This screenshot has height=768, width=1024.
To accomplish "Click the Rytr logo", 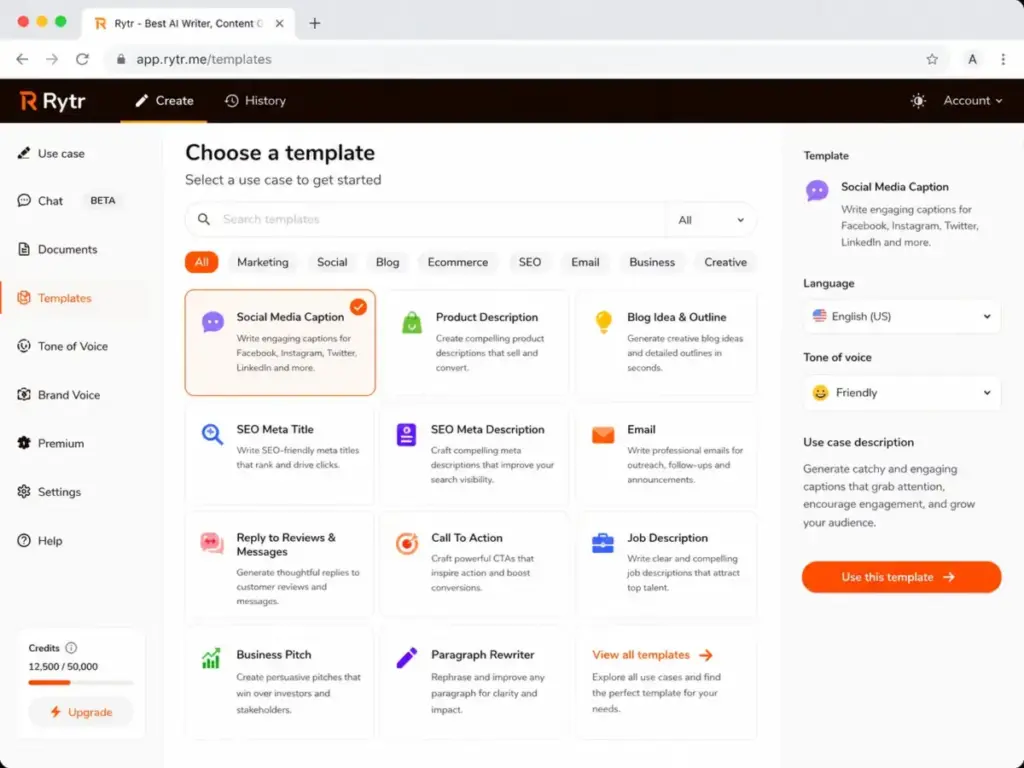I will click(52, 101).
